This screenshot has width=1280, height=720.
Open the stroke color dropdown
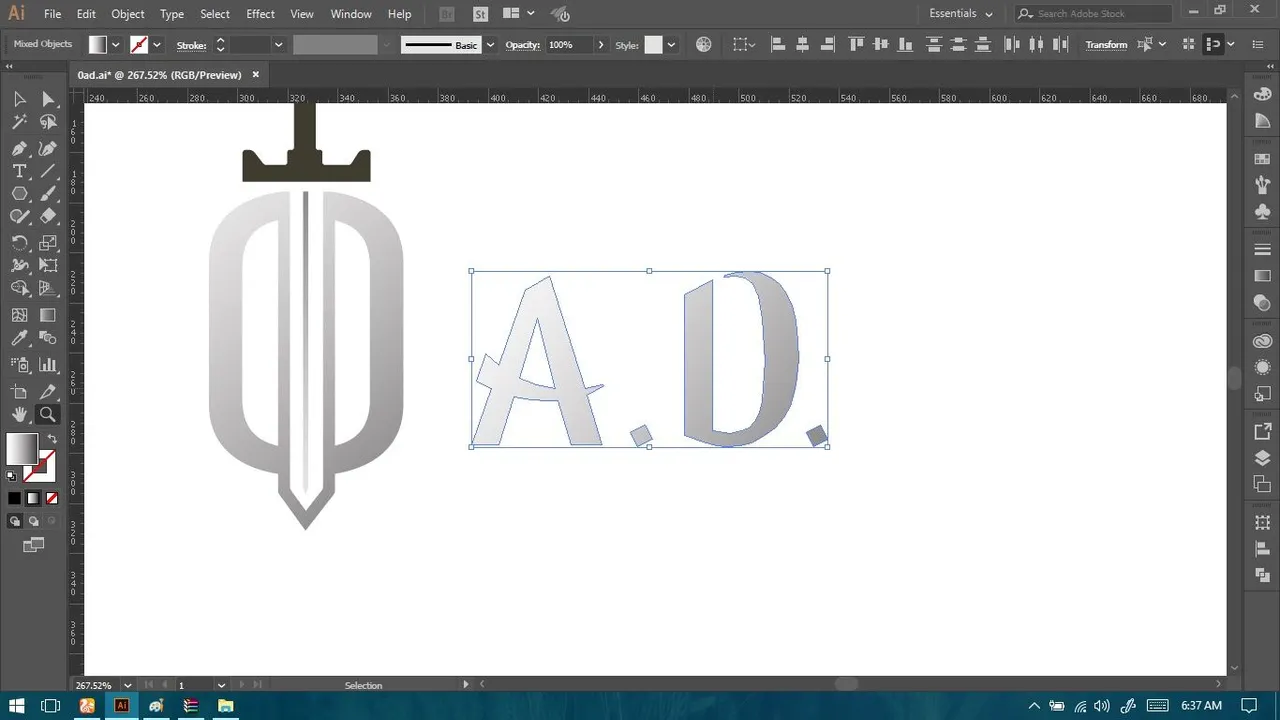click(x=157, y=45)
